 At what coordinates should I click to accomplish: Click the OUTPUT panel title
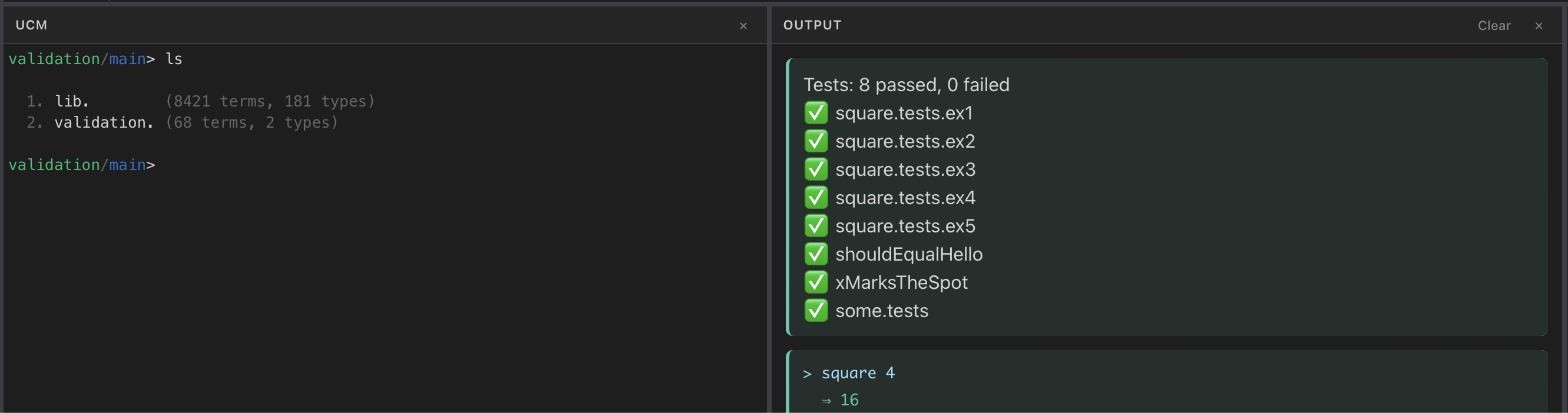(x=812, y=25)
